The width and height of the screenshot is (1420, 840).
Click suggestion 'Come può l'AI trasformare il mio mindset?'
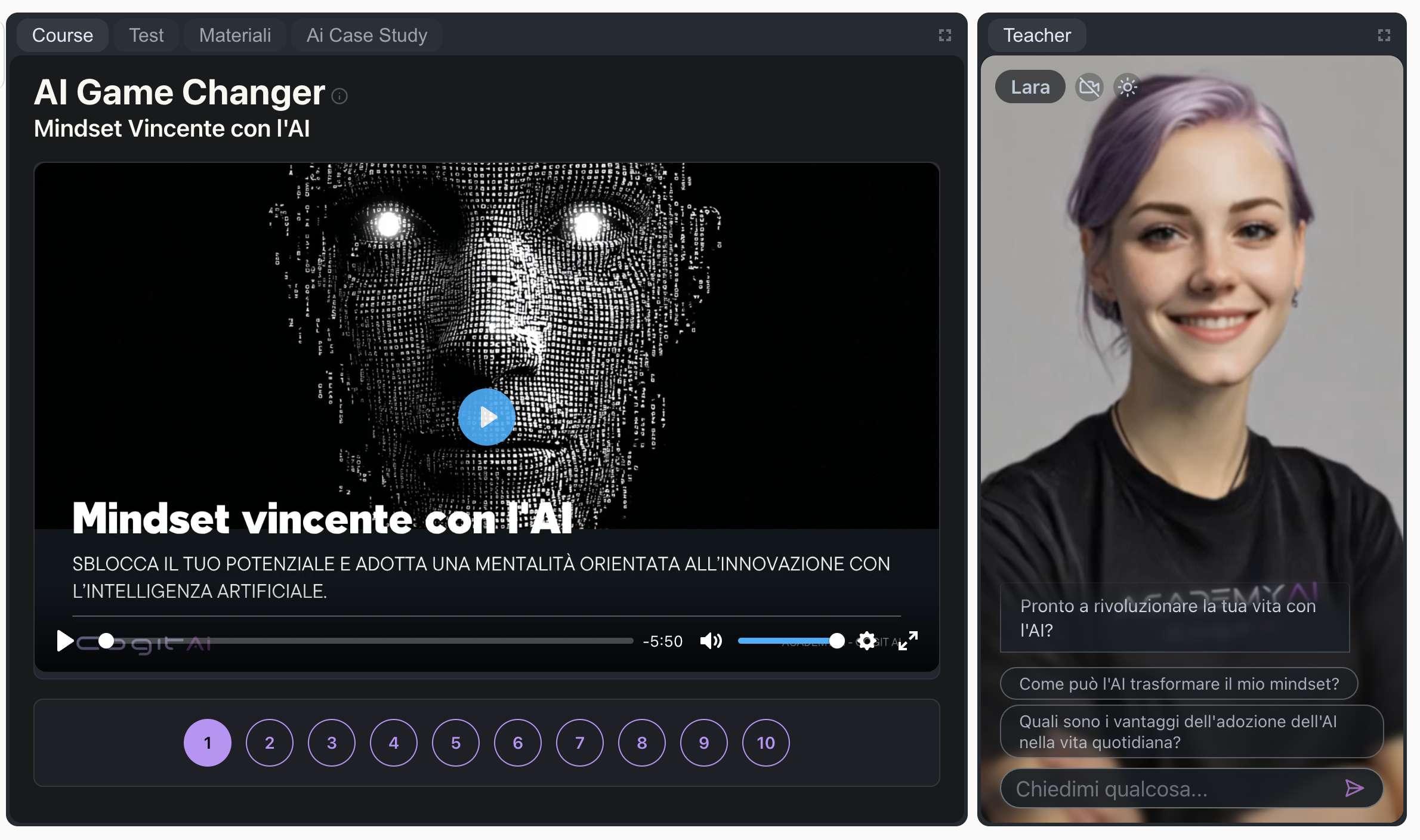[x=1178, y=684]
